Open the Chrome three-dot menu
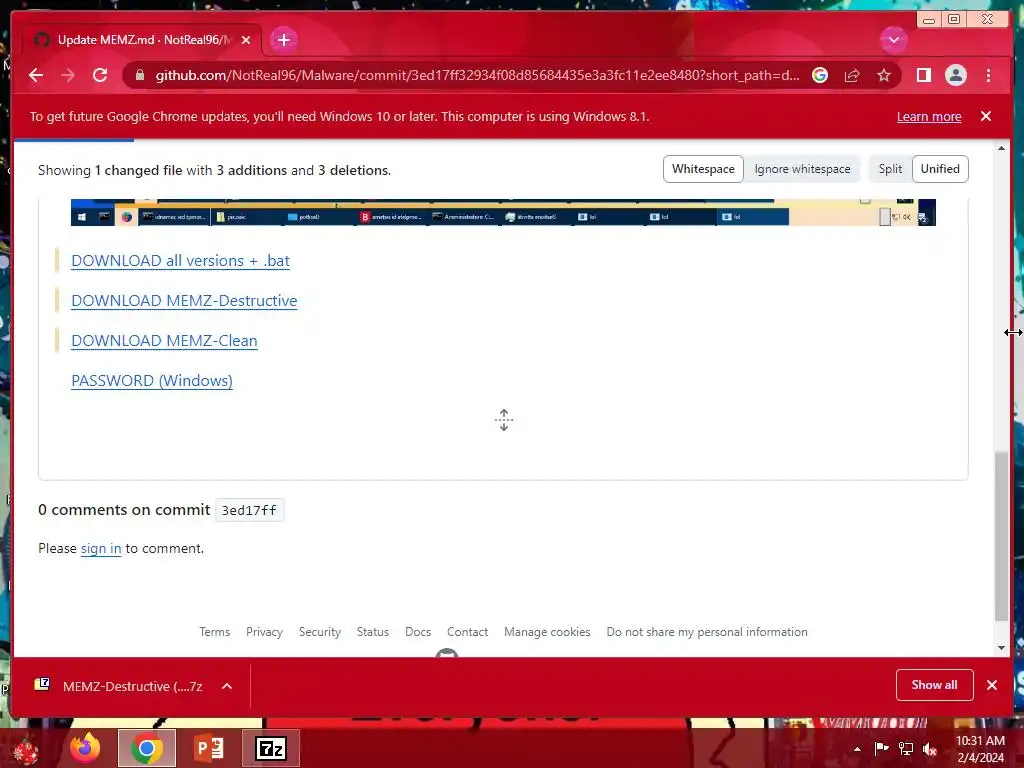 tap(989, 75)
